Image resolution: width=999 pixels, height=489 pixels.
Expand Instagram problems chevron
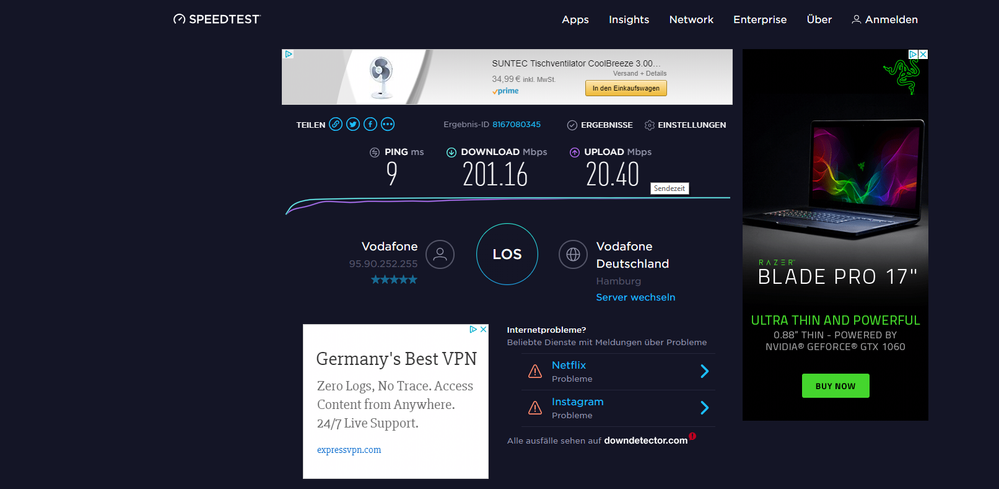704,408
